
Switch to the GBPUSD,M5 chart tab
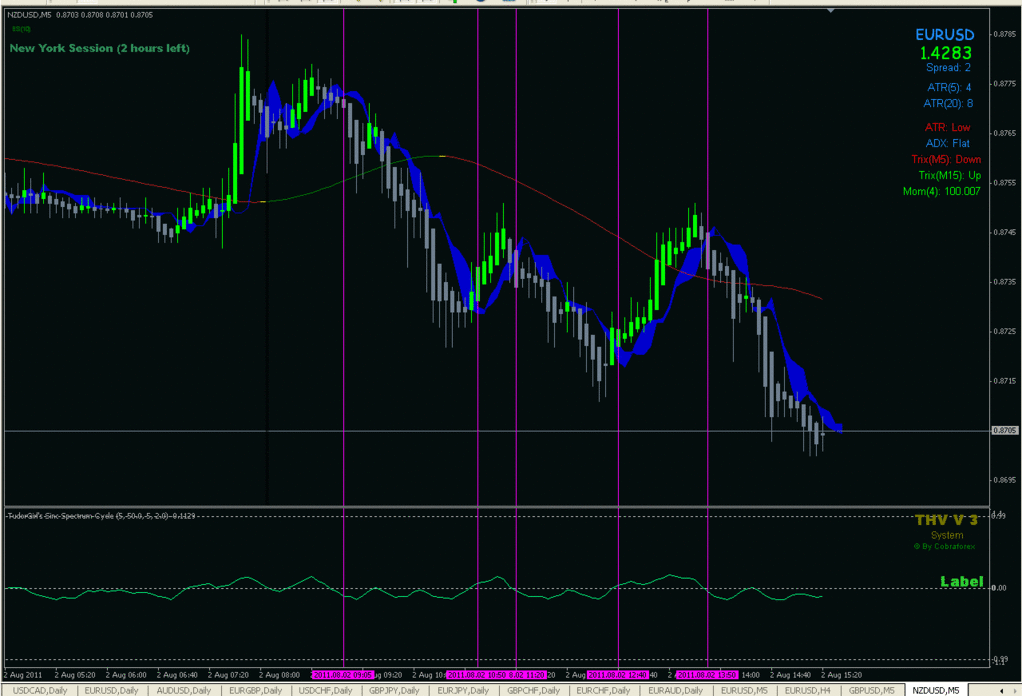click(869, 690)
